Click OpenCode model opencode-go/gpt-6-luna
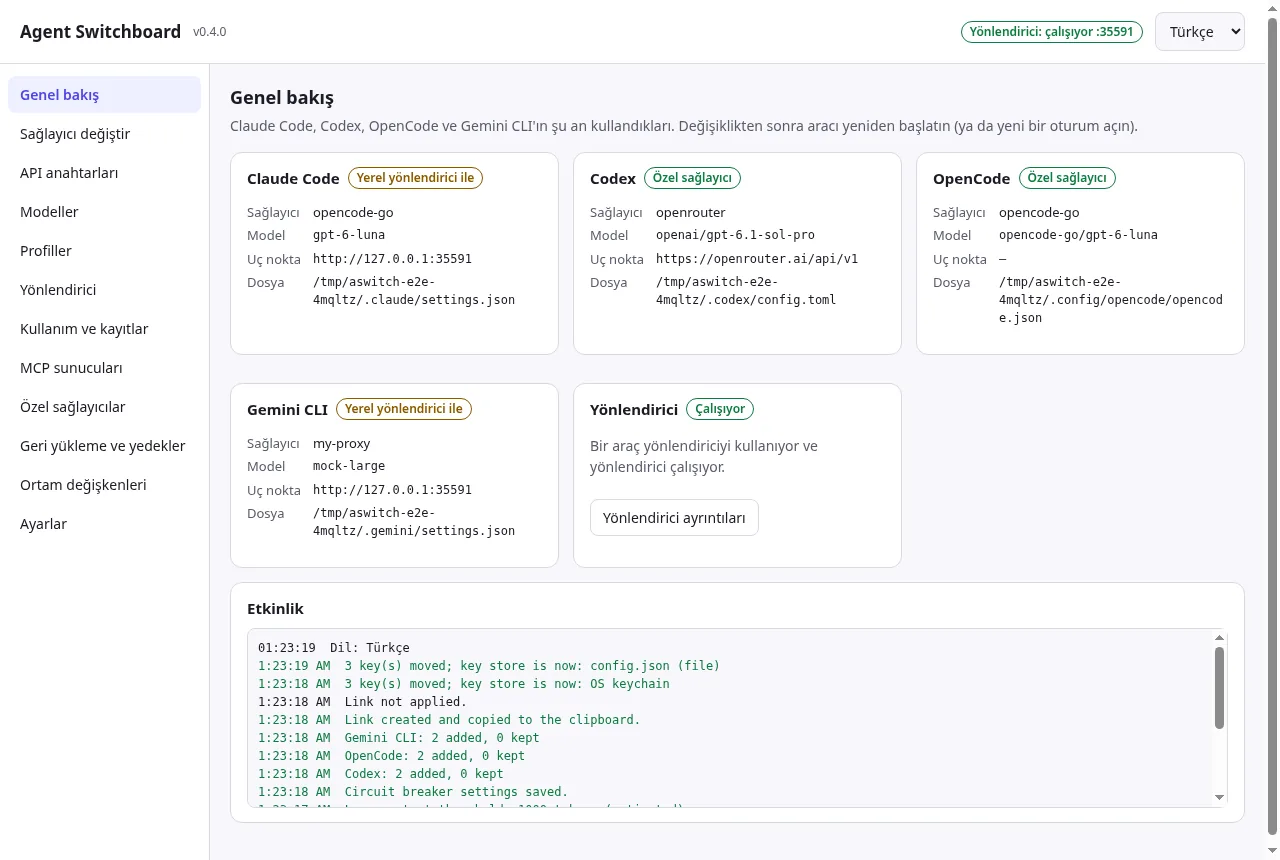Viewport: 1280px width, 860px height. click(x=1078, y=236)
